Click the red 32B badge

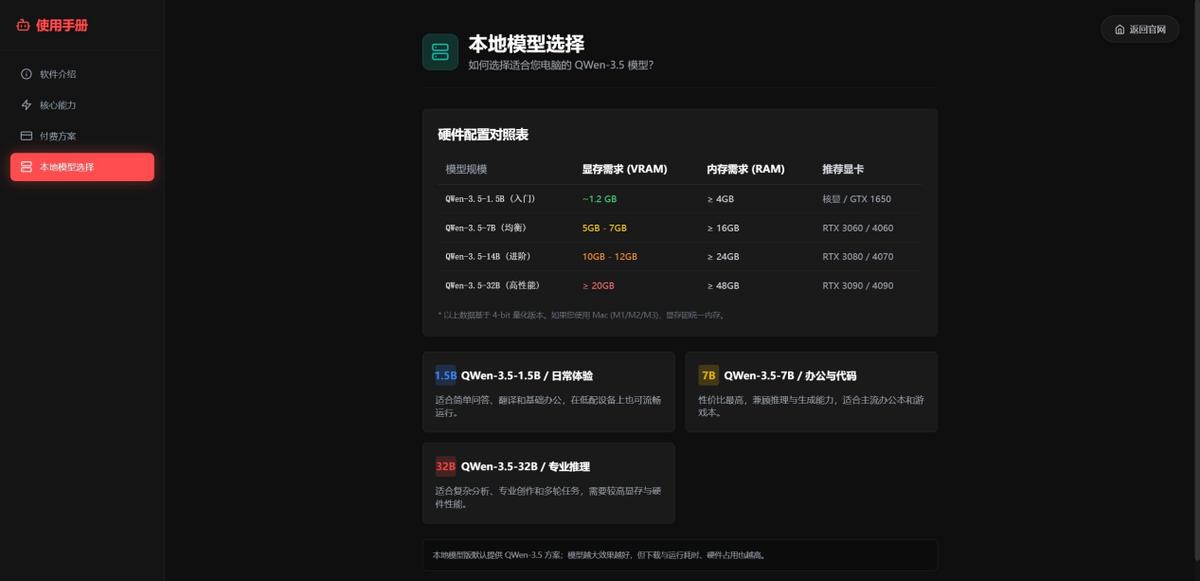click(x=445, y=466)
